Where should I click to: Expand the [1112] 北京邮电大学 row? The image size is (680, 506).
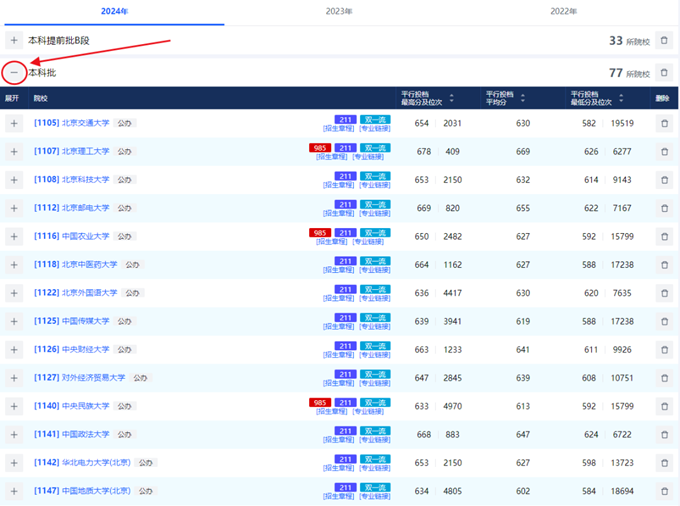pos(14,208)
